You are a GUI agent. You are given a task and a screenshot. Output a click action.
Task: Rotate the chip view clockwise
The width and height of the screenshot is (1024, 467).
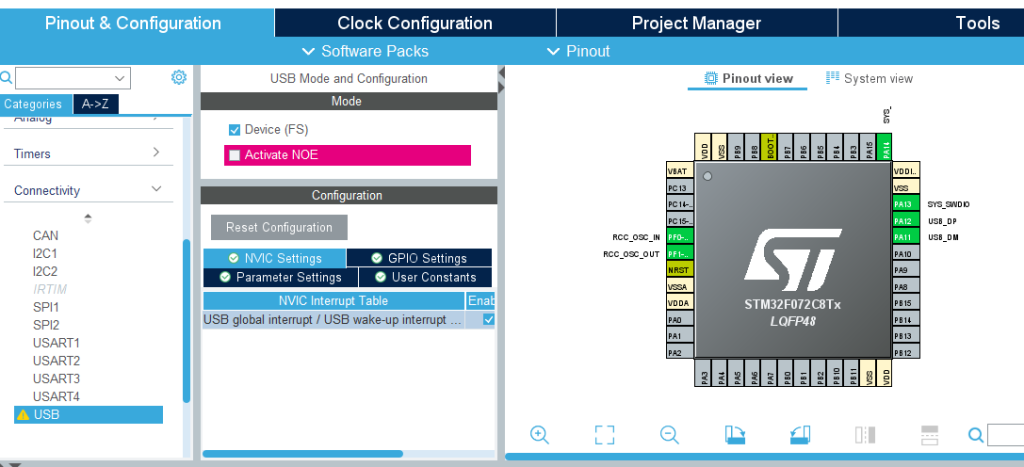click(735, 434)
